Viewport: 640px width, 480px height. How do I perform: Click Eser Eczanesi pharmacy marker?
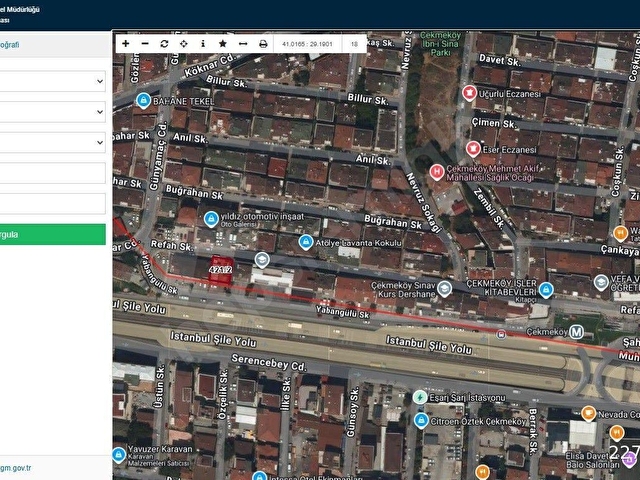pos(473,149)
